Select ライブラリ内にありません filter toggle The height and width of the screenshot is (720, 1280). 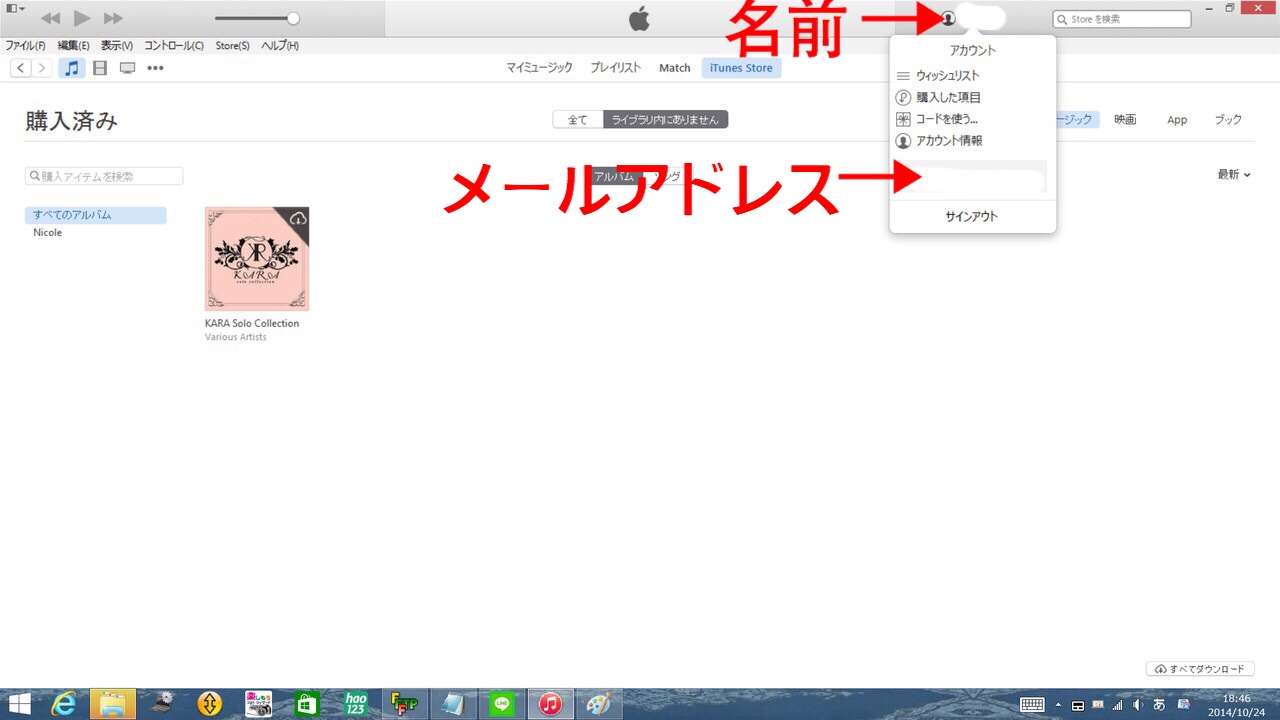point(666,119)
